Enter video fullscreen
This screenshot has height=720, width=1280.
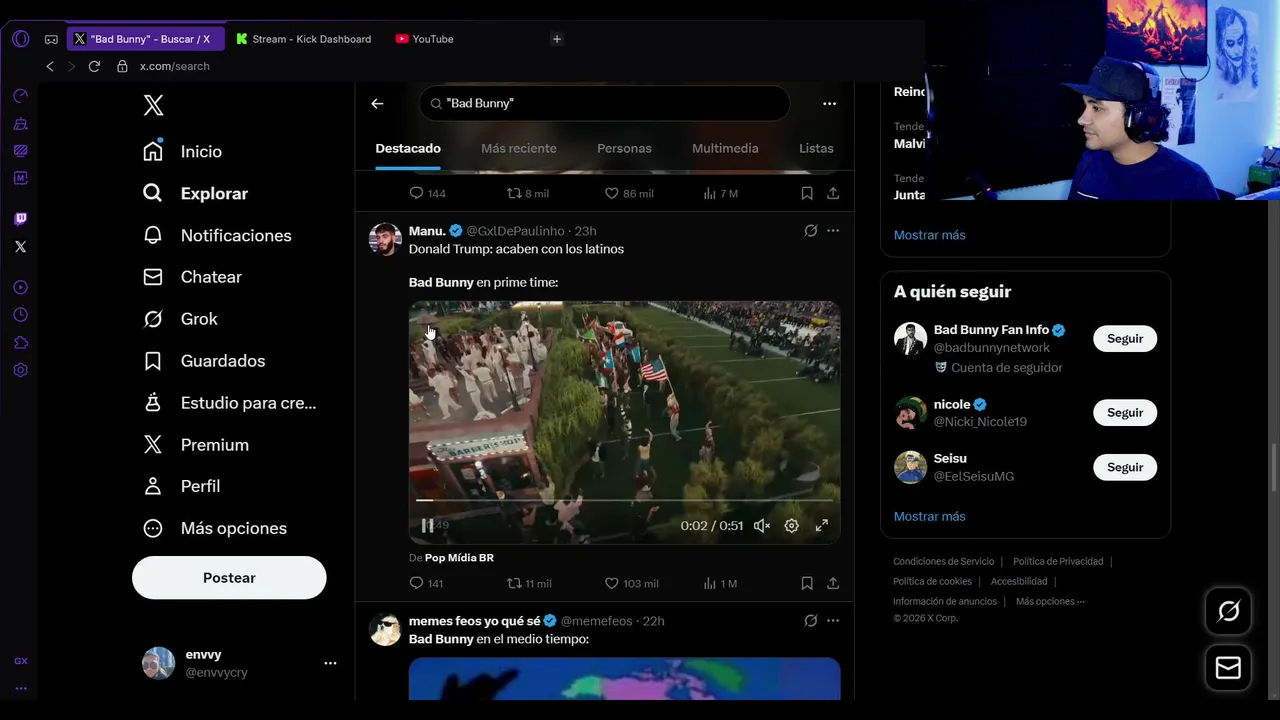[822, 525]
